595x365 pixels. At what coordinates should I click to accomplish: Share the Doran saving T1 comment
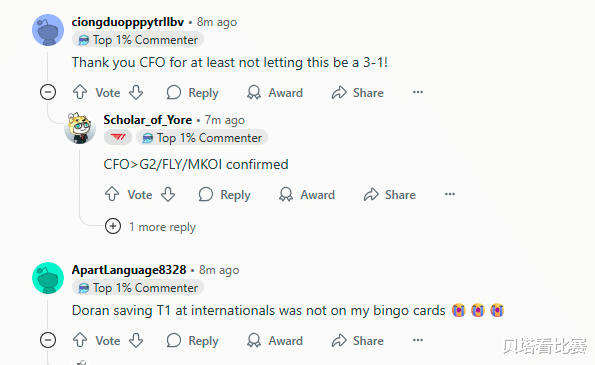tap(357, 341)
